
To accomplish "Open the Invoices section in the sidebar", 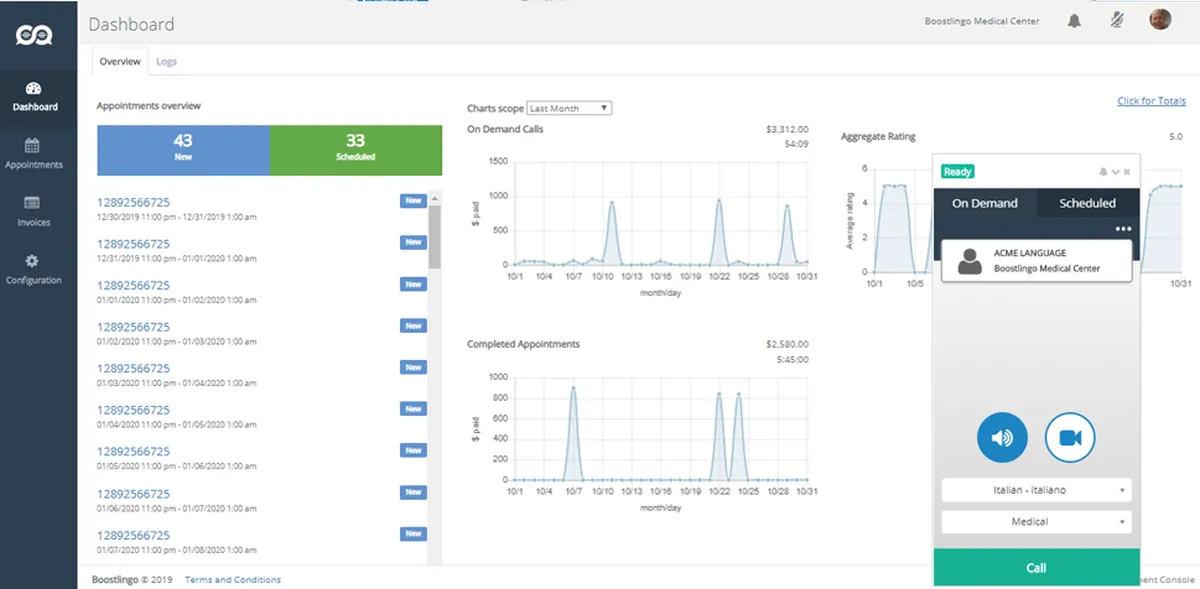I will (33, 211).
